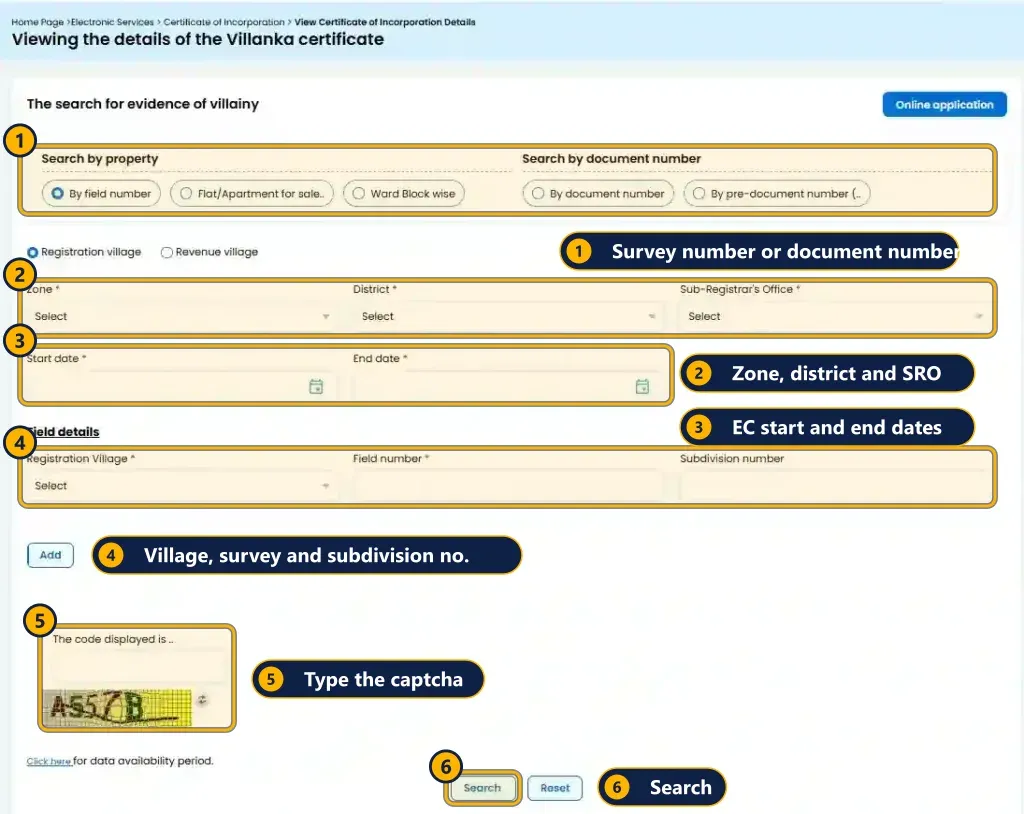Switch to Revenue village radio button
Image resolution: width=1024 pixels, height=814 pixels.
point(167,252)
